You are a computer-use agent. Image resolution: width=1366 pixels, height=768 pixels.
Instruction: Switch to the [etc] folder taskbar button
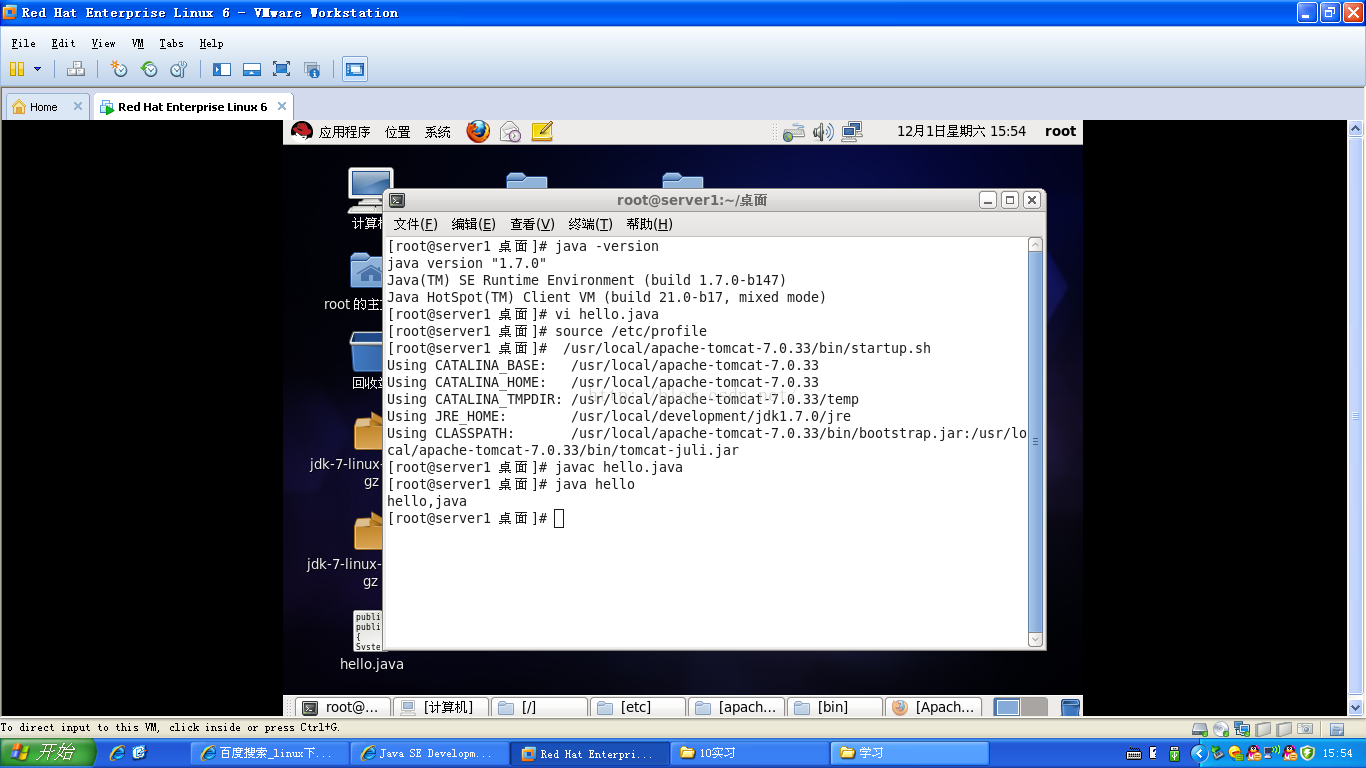point(637,707)
